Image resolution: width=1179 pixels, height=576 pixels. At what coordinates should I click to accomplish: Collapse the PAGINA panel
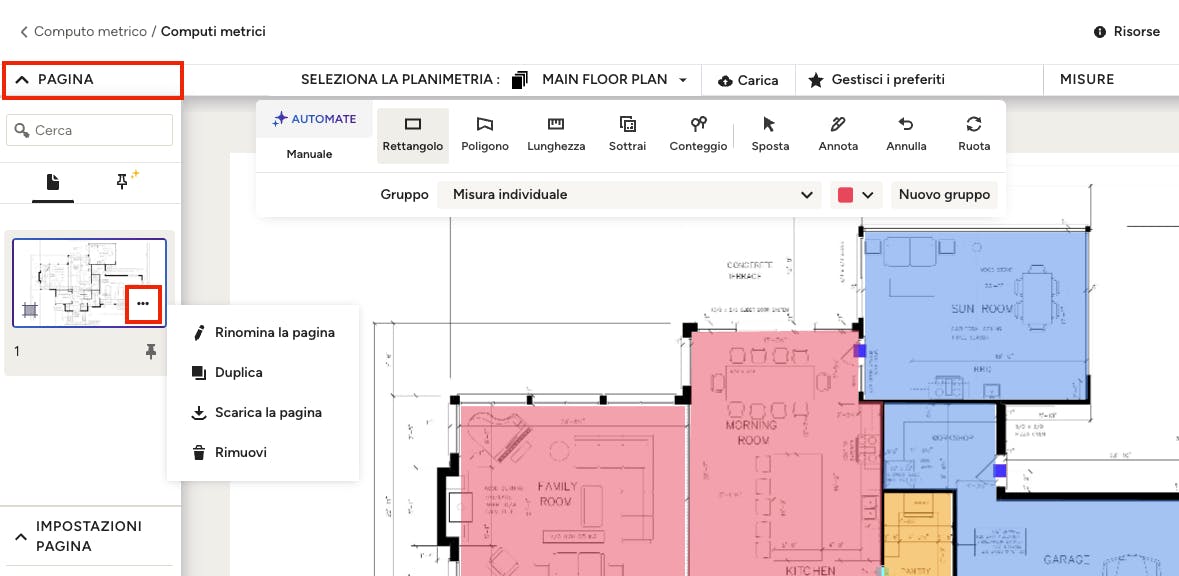pos(92,80)
